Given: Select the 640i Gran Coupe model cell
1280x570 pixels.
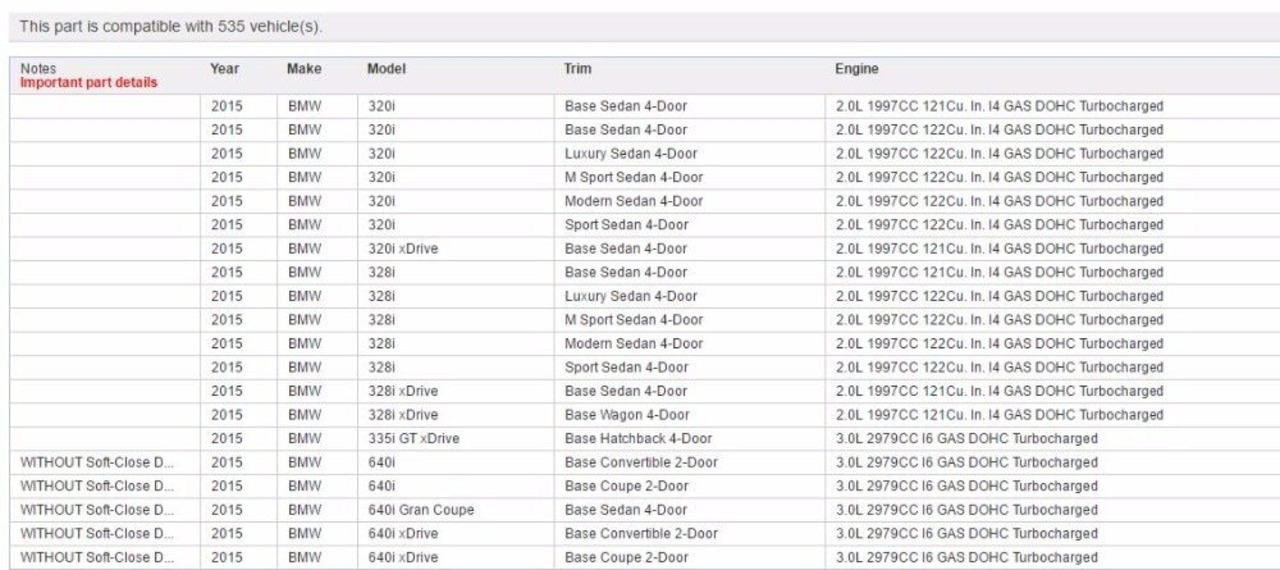Looking at the screenshot, I should 421,510.
